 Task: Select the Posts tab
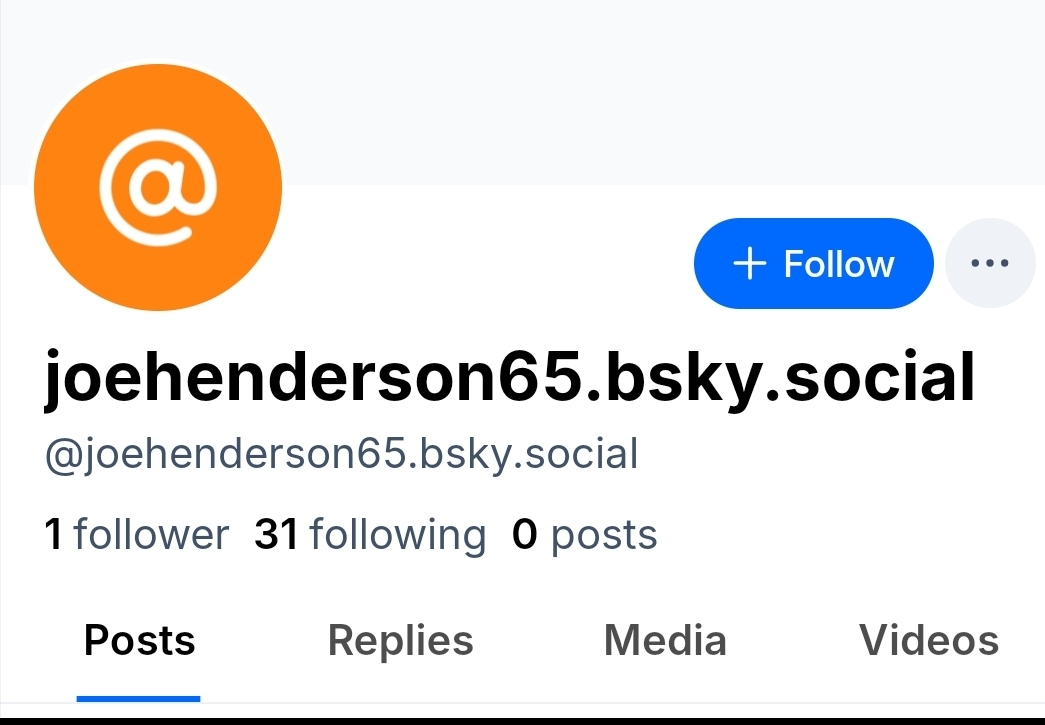(139, 641)
